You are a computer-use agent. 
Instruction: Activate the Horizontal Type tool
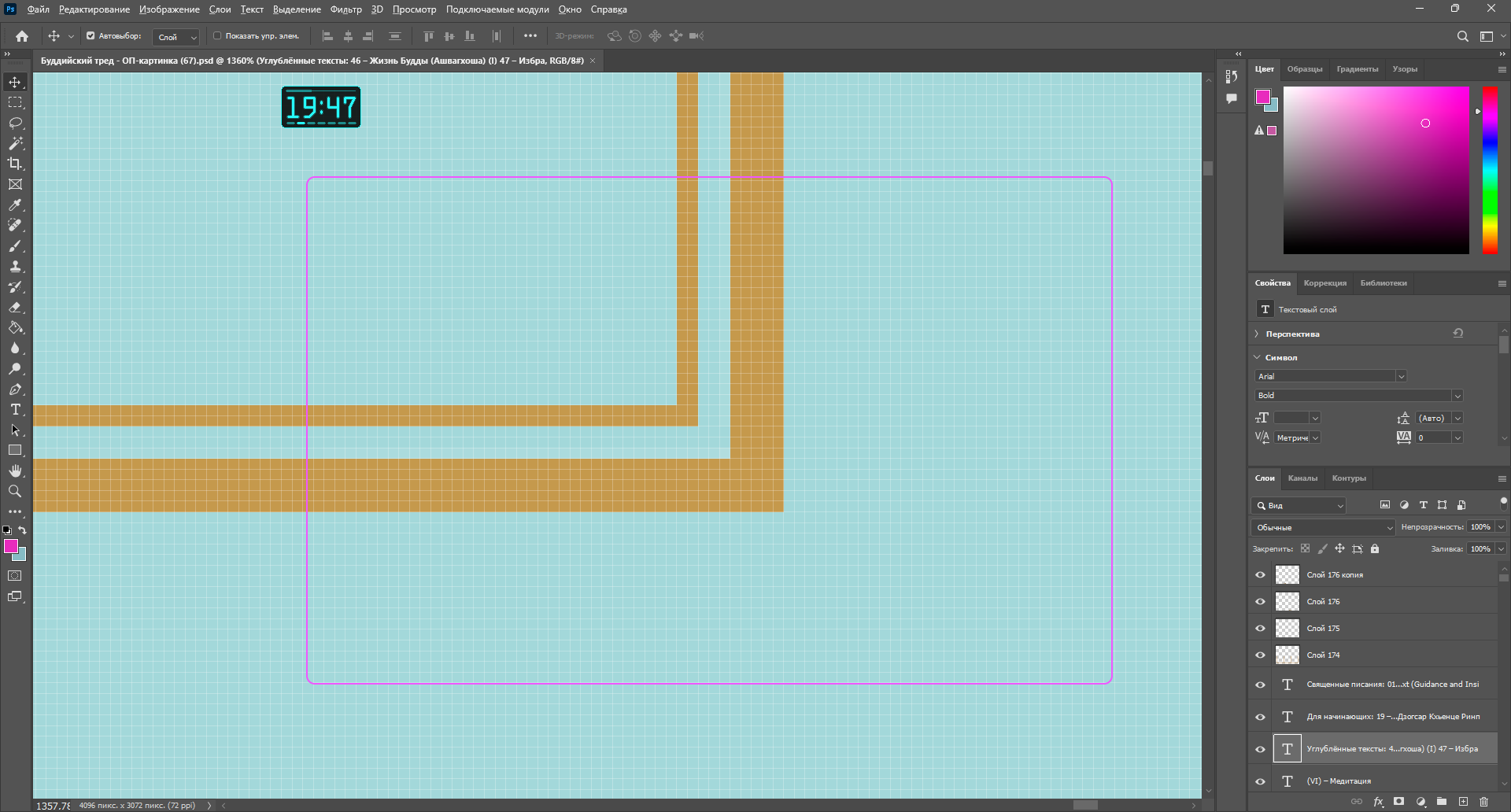15,410
